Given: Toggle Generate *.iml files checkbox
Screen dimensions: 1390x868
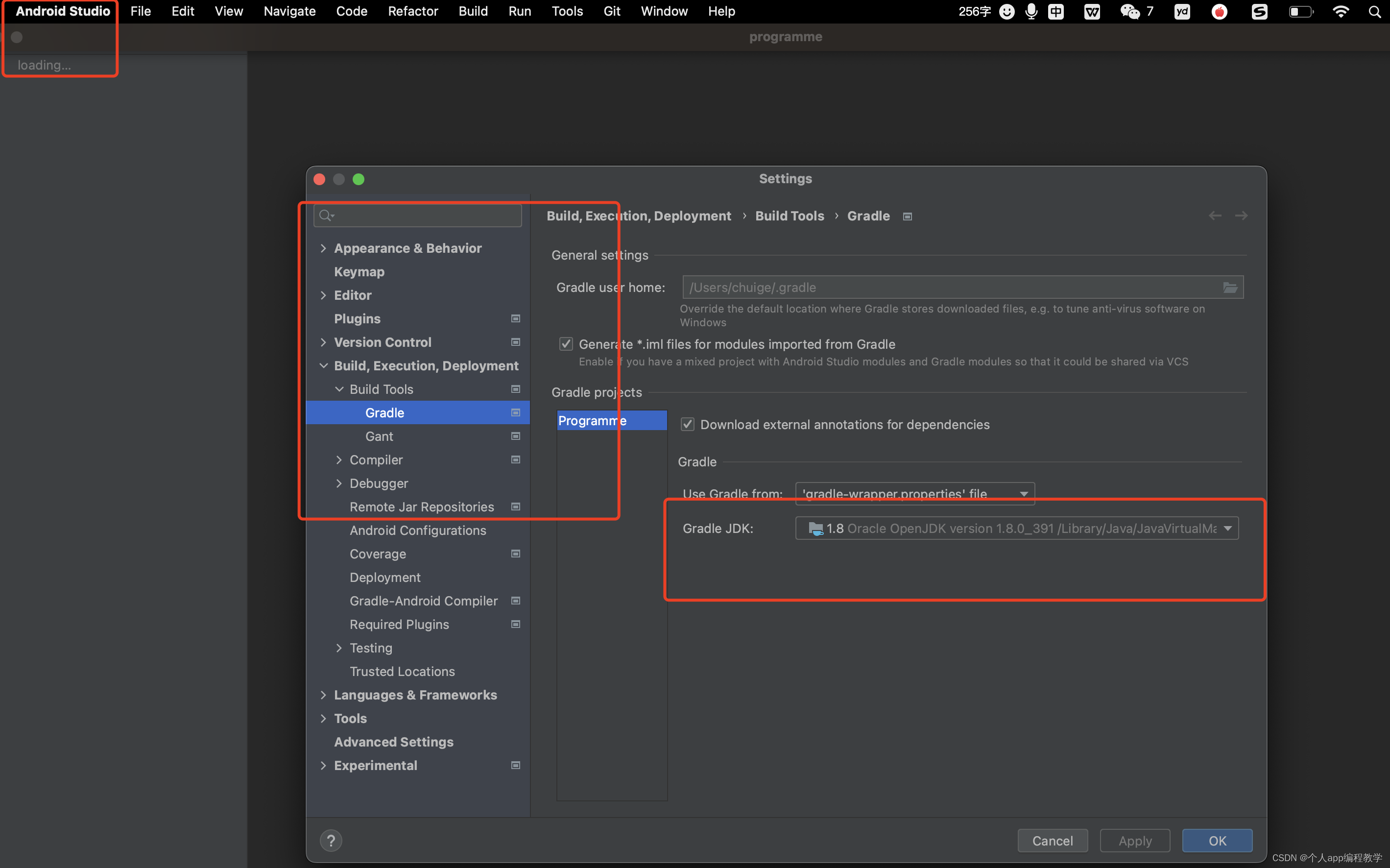Looking at the screenshot, I should point(566,344).
